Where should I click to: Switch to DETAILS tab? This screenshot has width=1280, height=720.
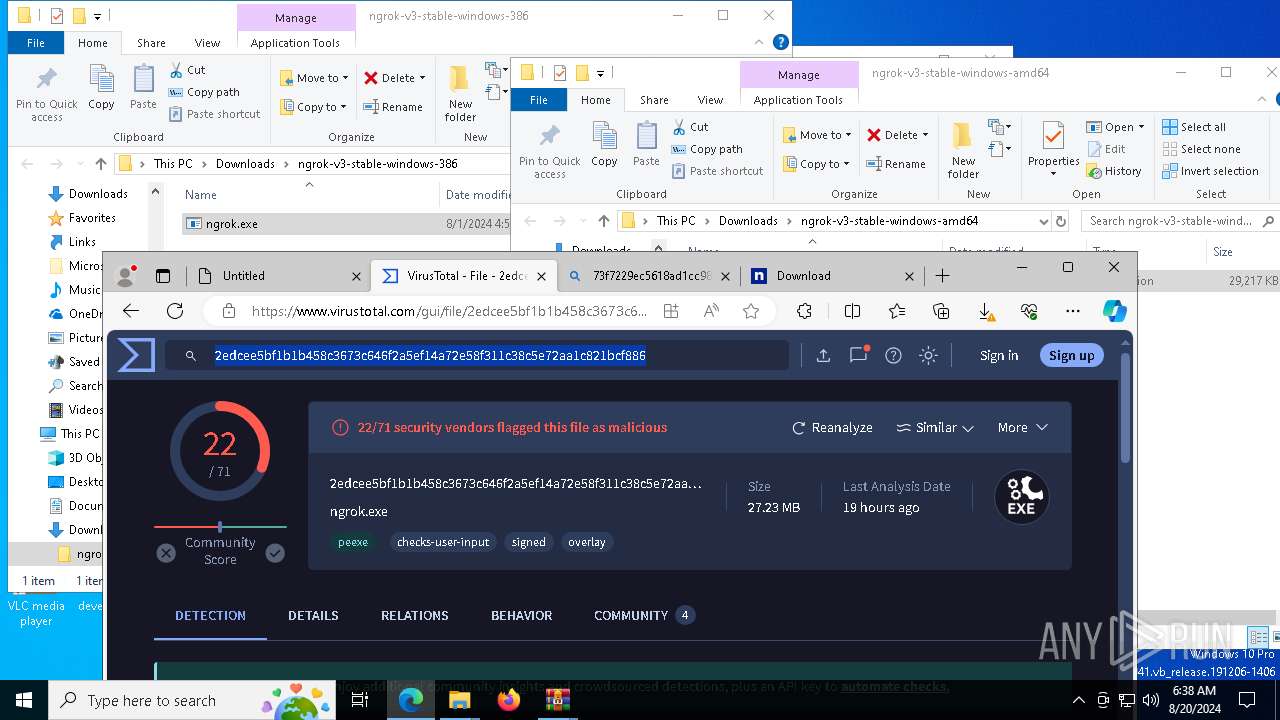tap(313, 615)
